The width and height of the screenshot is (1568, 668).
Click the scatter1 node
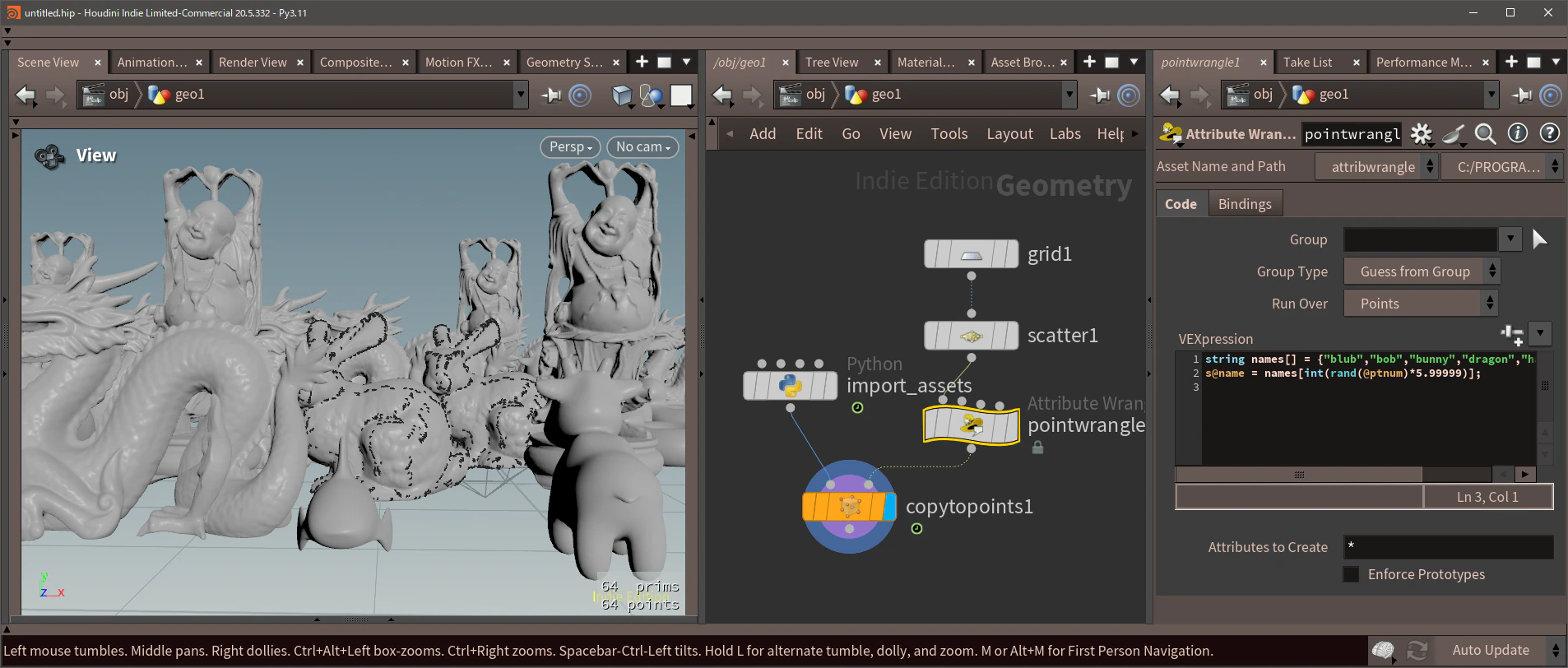(971, 336)
